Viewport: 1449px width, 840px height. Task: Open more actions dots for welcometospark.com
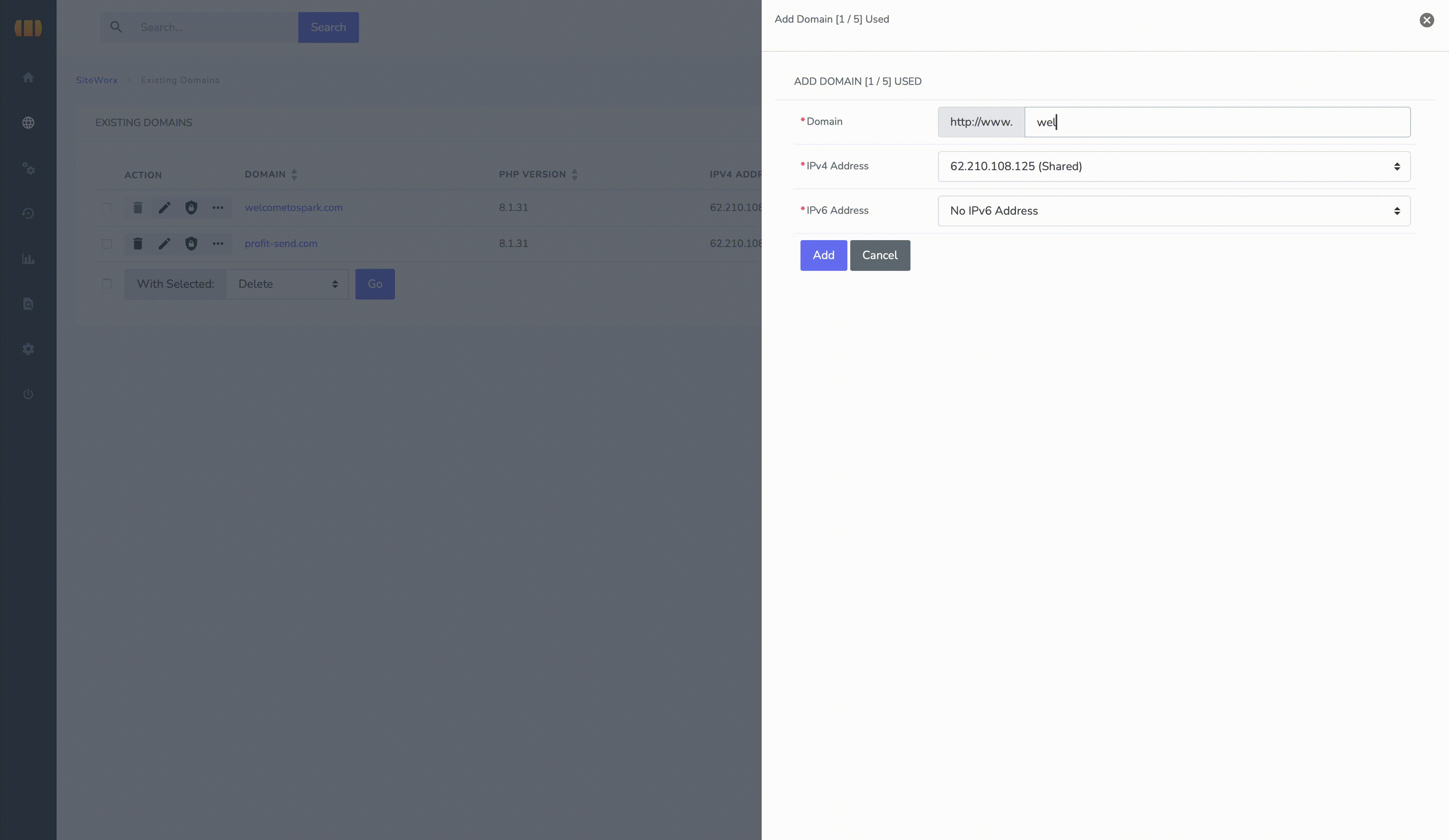(x=218, y=207)
